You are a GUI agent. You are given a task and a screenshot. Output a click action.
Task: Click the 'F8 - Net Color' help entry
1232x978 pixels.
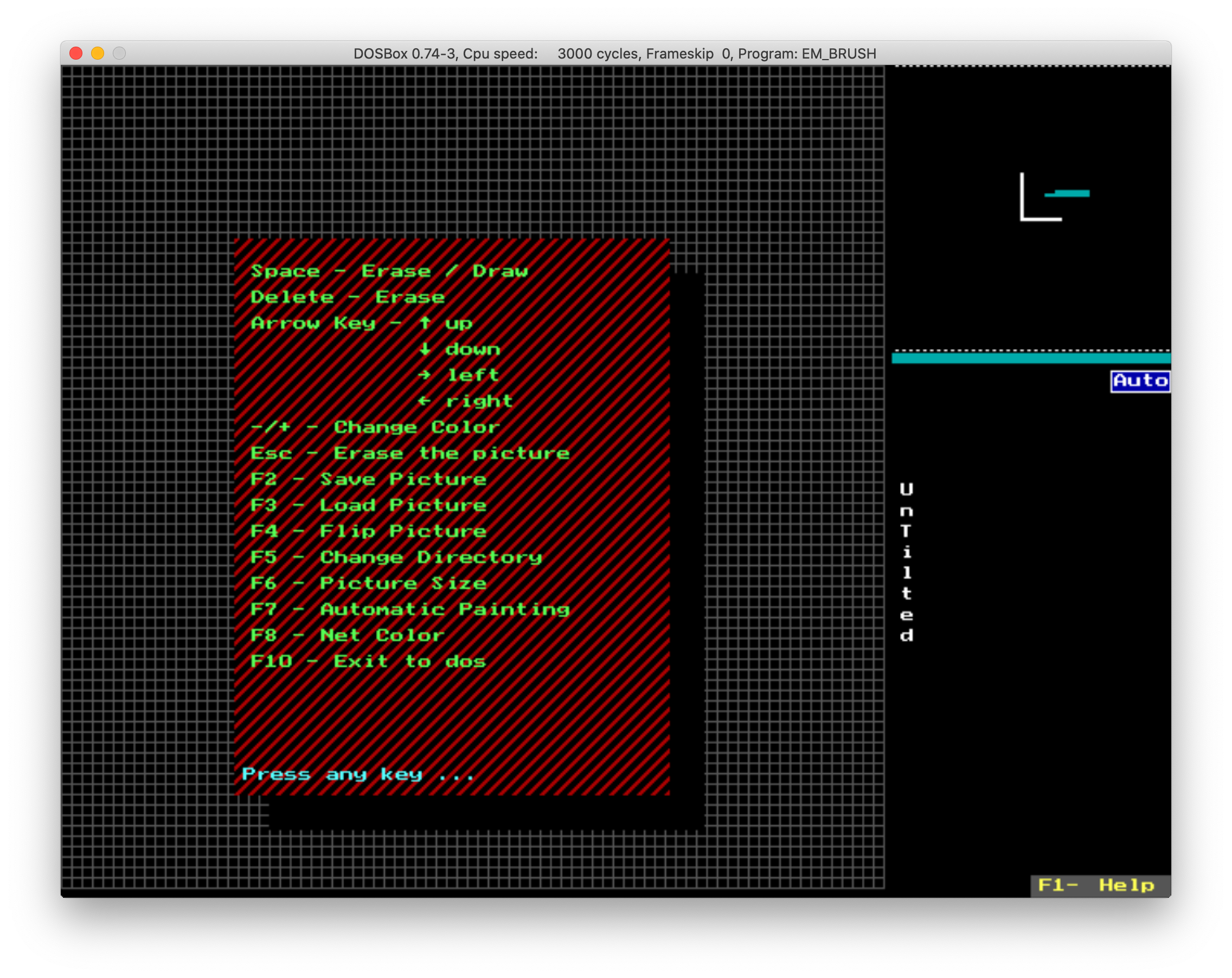tap(348, 635)
